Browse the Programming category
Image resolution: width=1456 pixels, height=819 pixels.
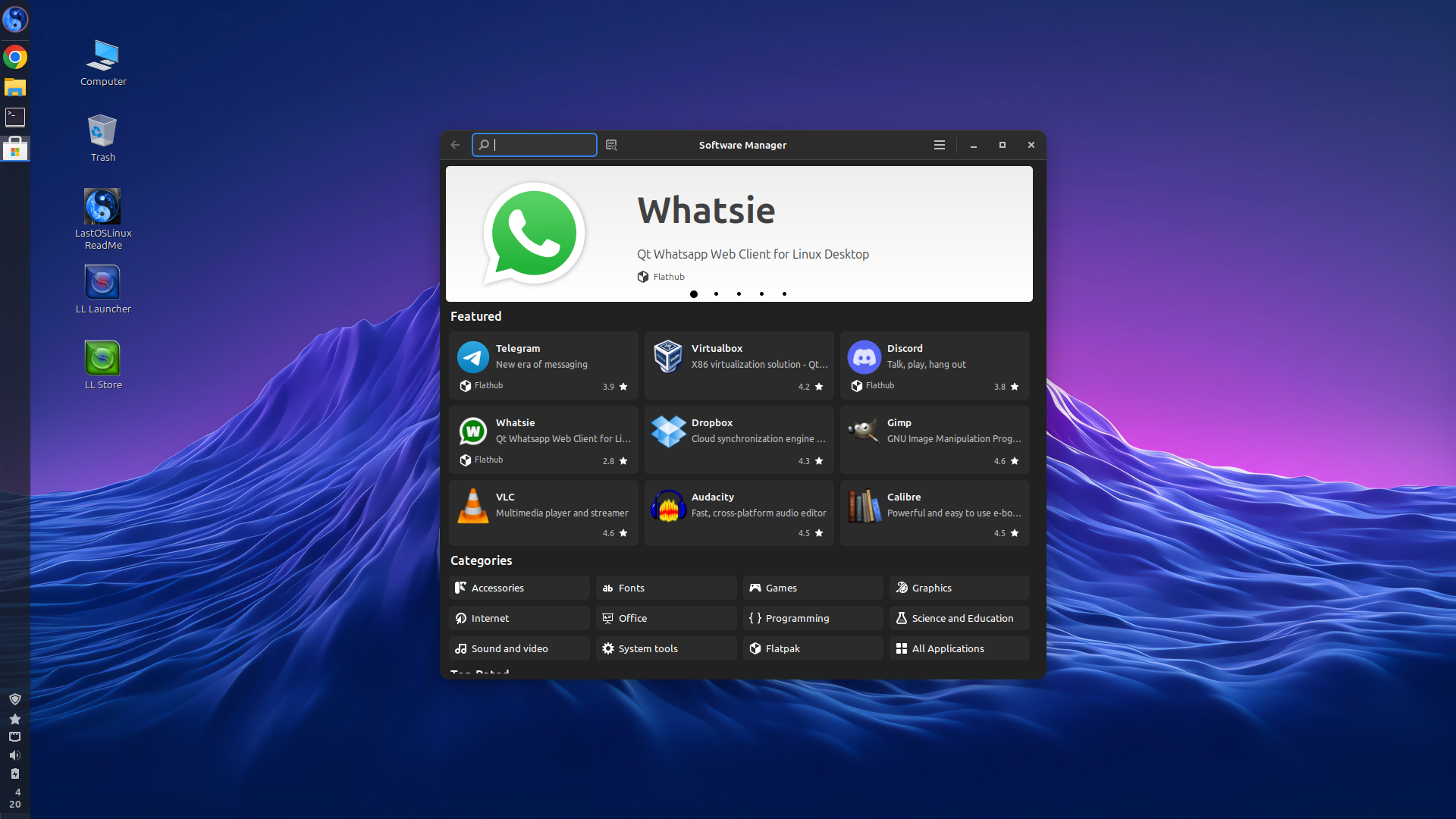(813, 618)
